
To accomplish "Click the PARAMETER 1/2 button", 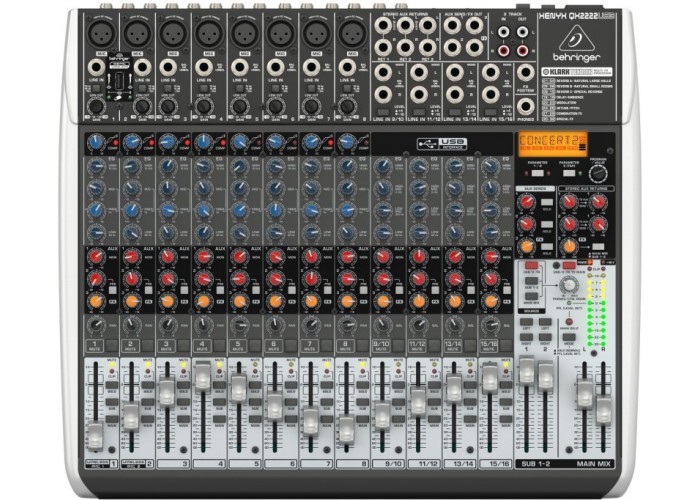I will tap(538, 173).
